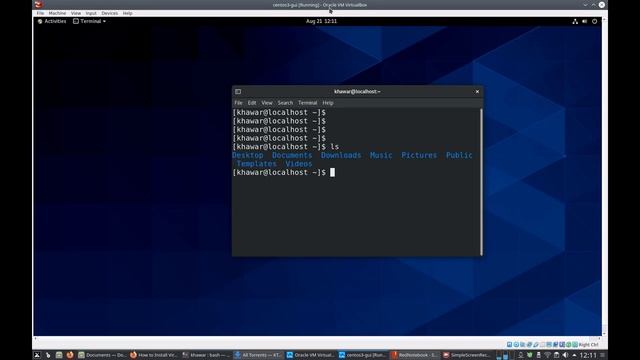Viewport: 640px width, 360px height.
Task: Open the VirtualBox Input menu
Action: click(x=91, y=13)
